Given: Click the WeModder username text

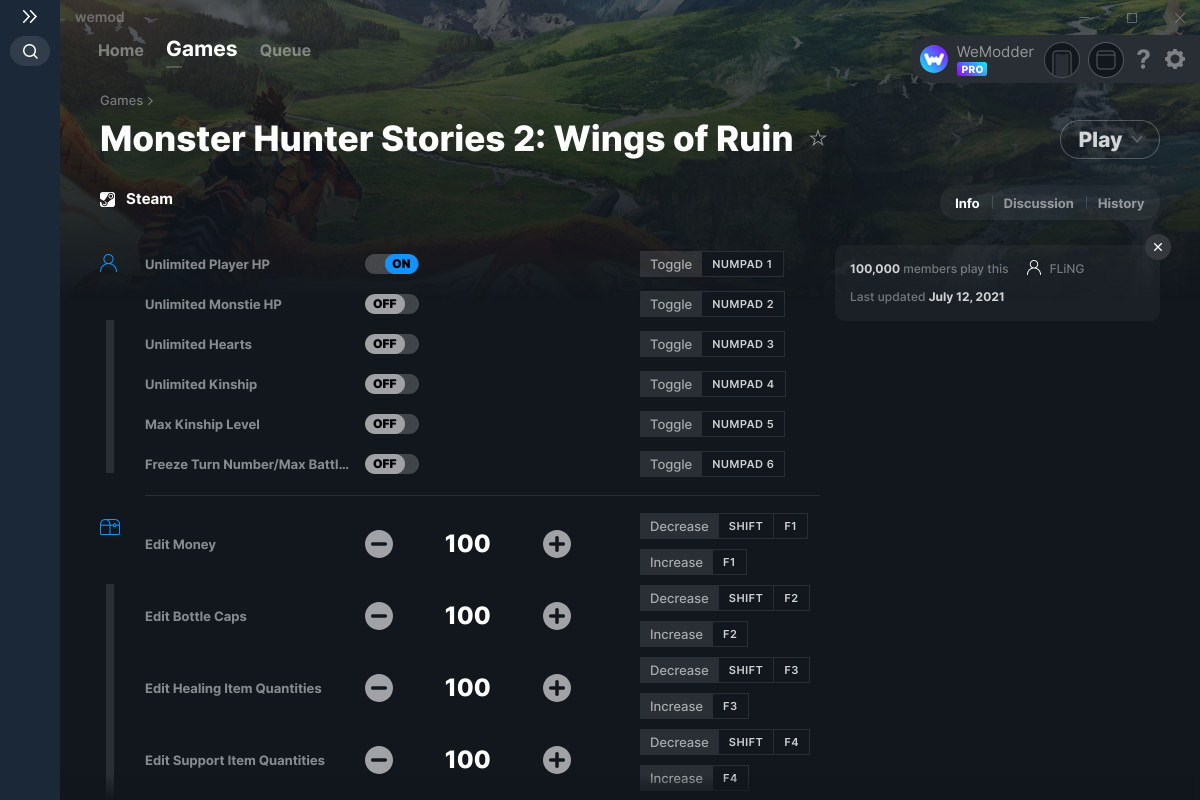Looking at the screenshot, I should point(995,52).
